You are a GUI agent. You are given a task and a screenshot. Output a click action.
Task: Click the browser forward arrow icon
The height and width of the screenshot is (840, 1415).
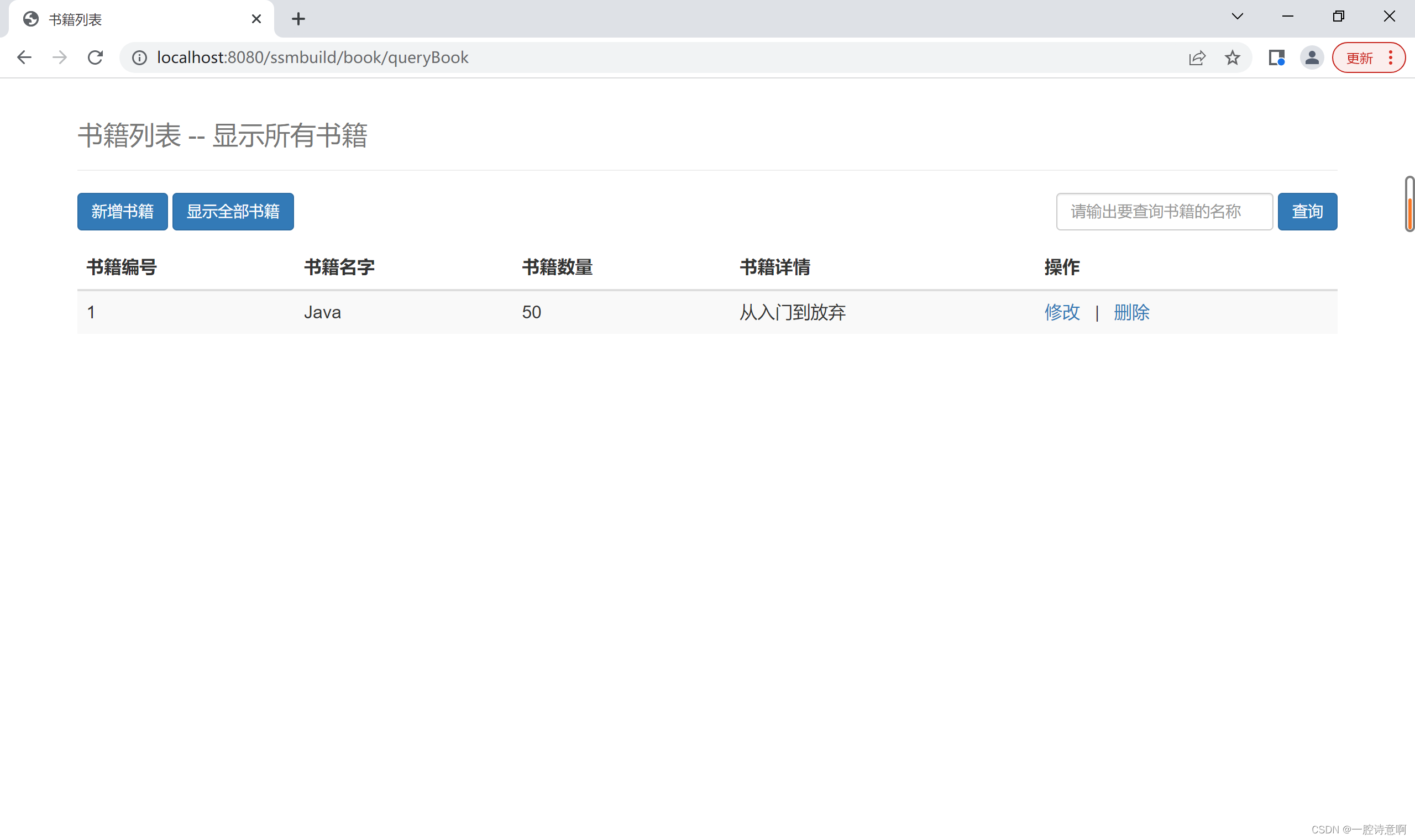pos(59,57)
